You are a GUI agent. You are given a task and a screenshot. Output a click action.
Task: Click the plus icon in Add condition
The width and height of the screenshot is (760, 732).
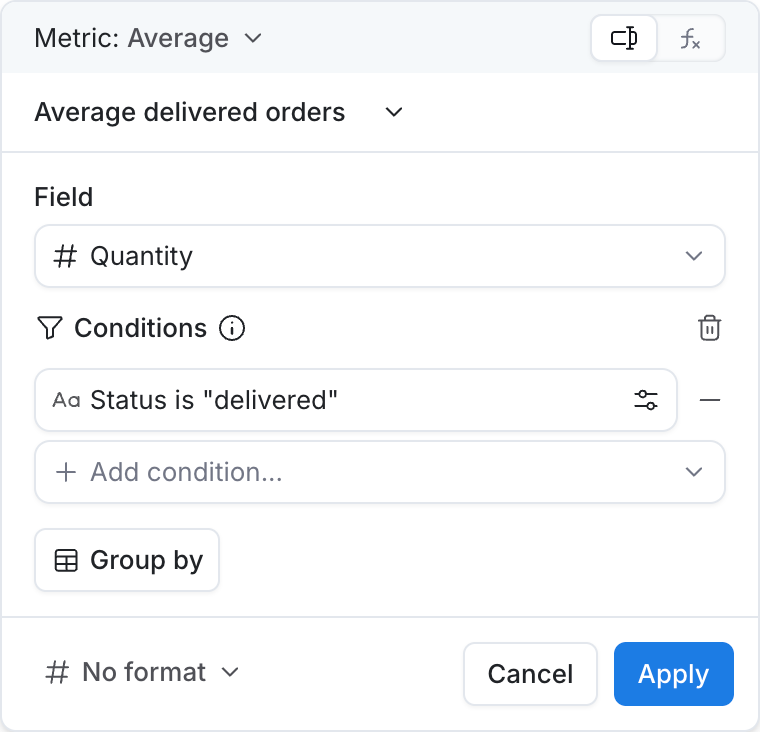point(66,472)
